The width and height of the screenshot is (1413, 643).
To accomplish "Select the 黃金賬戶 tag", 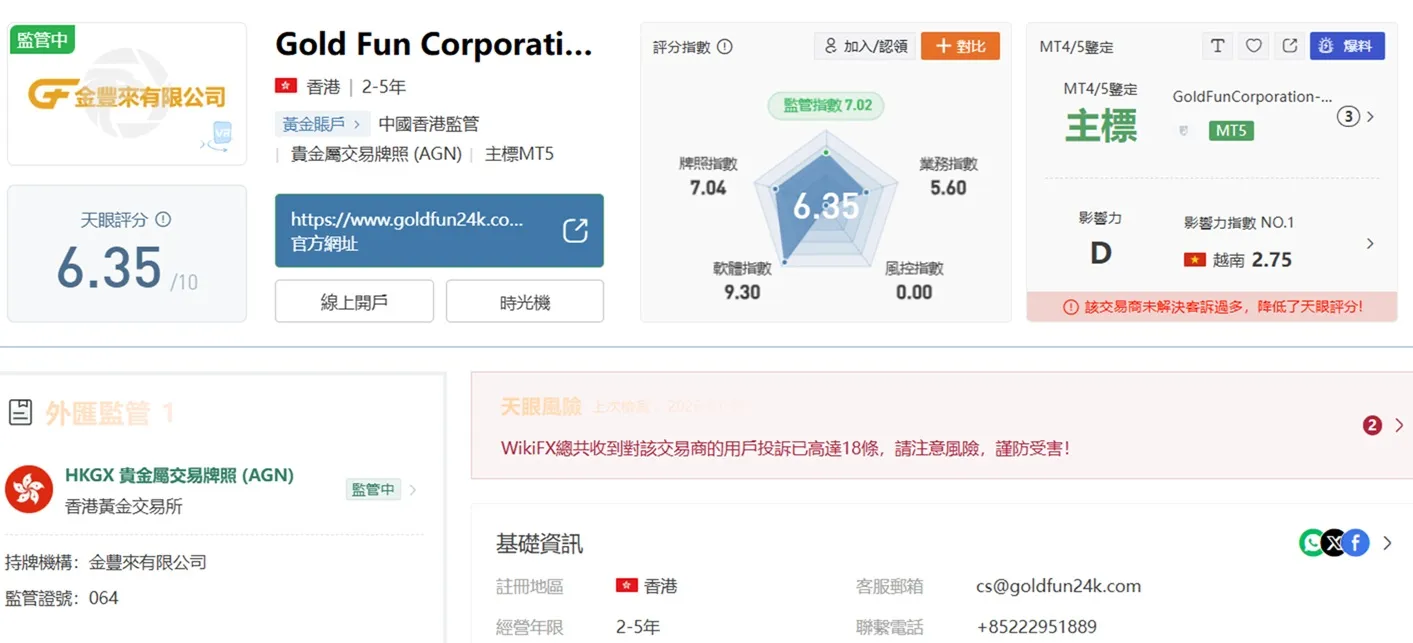I will 322,124.
